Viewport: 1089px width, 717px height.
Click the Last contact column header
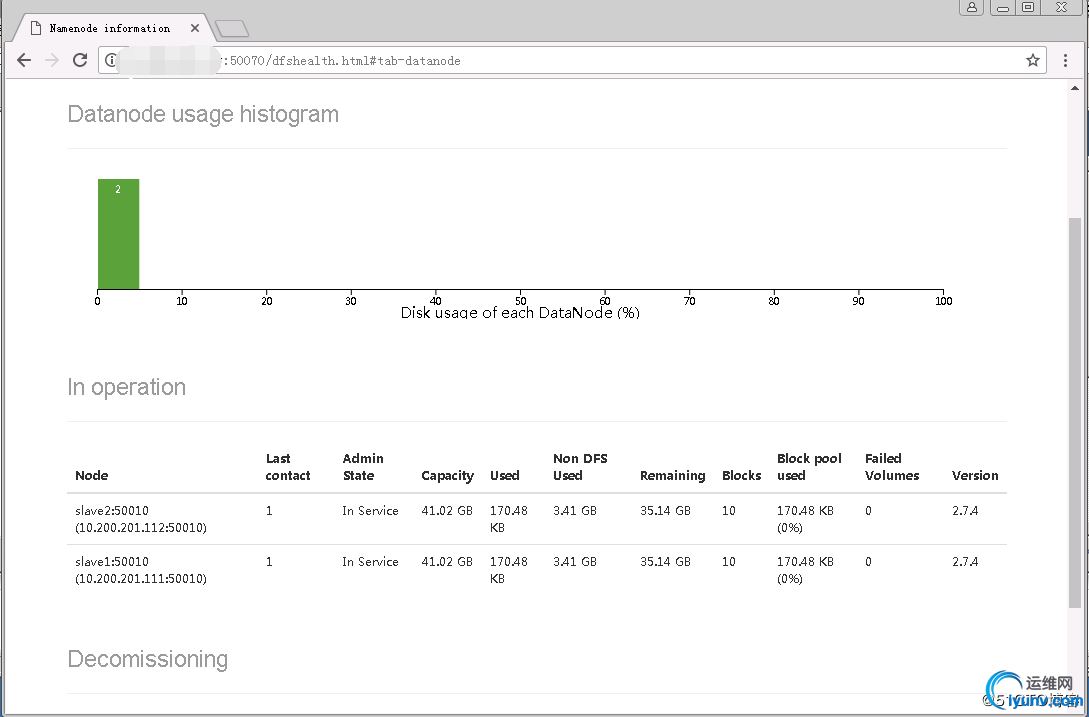[x=288, y=467]
